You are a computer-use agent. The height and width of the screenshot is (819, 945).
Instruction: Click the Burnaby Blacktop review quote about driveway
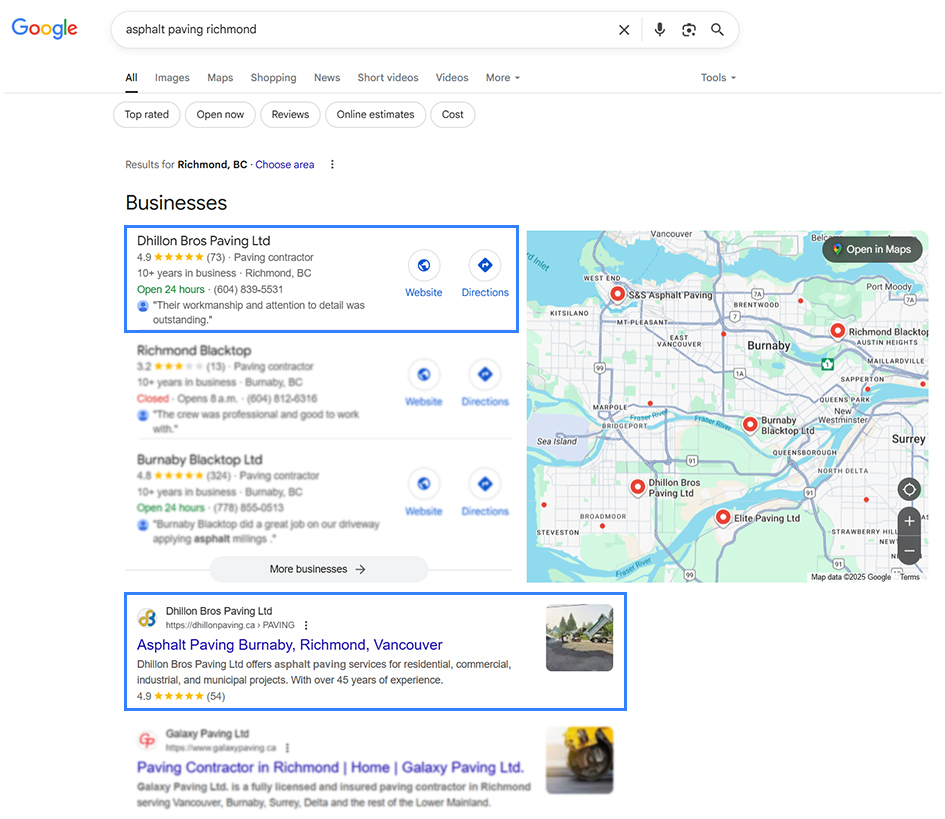tap(266, 531)
